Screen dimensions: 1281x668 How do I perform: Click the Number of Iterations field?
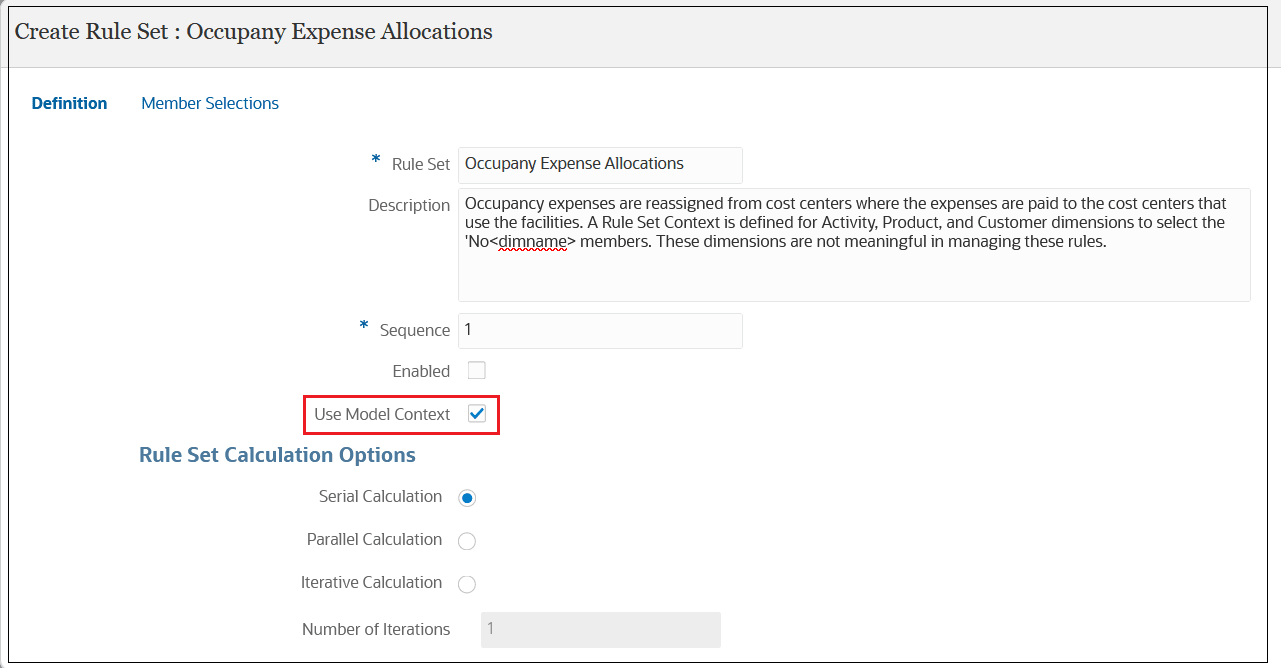599,629
